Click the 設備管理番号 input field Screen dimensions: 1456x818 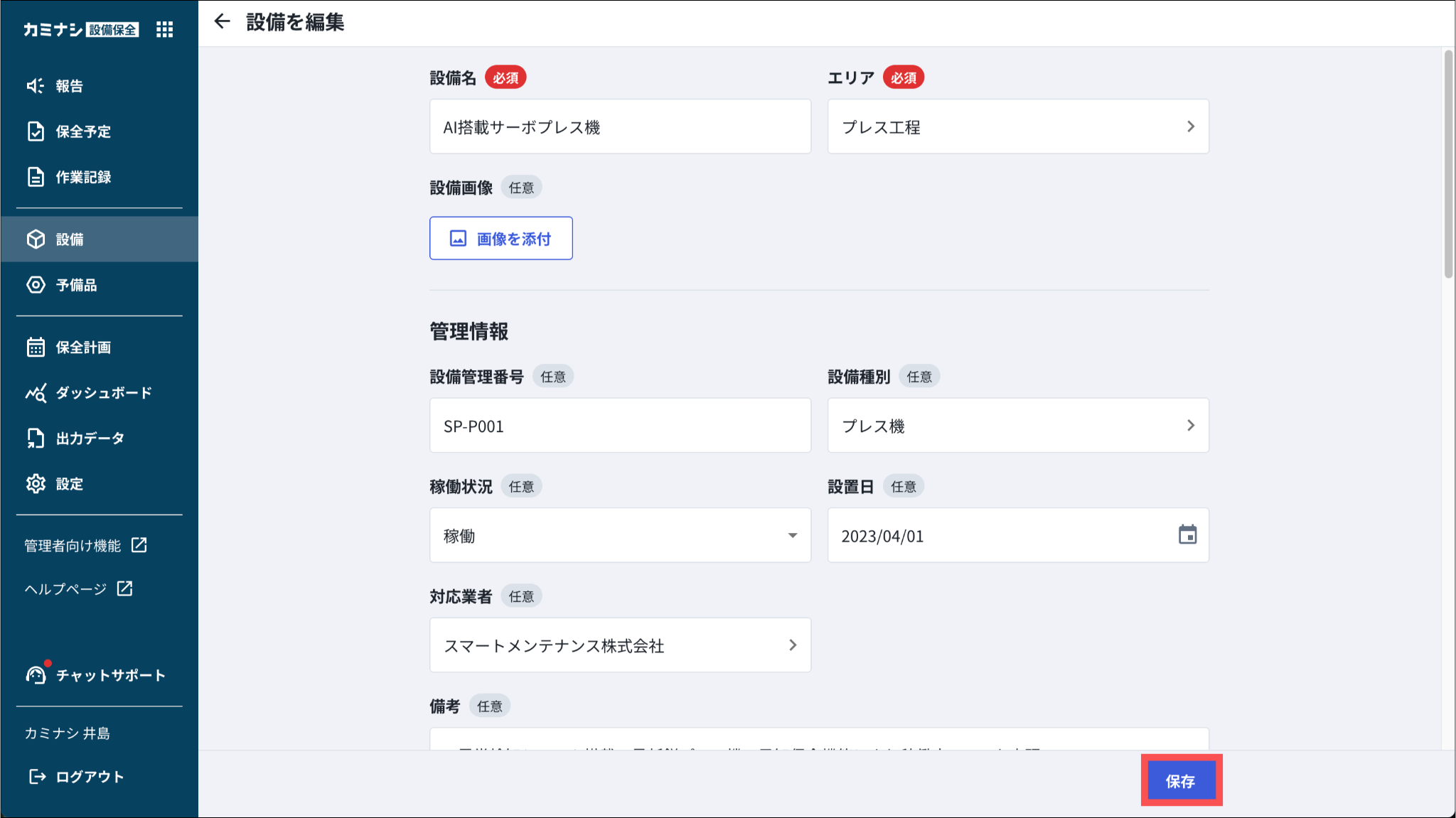[620, 426]
